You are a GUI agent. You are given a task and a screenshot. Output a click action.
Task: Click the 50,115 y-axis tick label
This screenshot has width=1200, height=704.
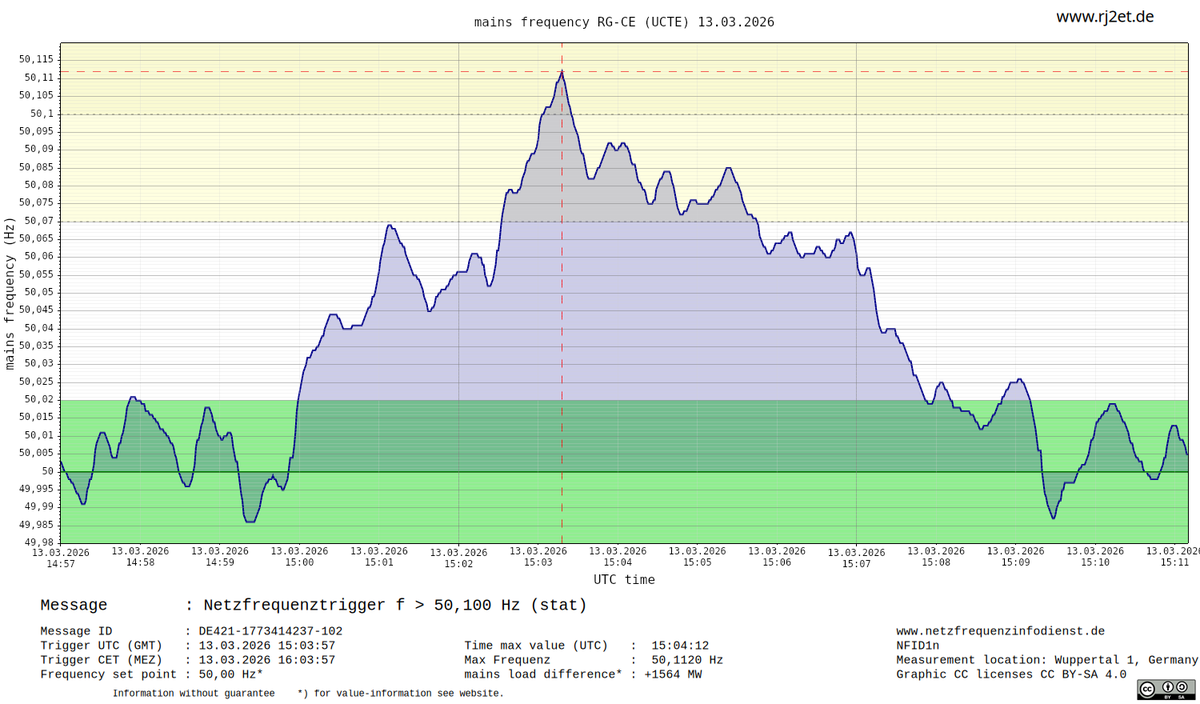click(36, 59)
